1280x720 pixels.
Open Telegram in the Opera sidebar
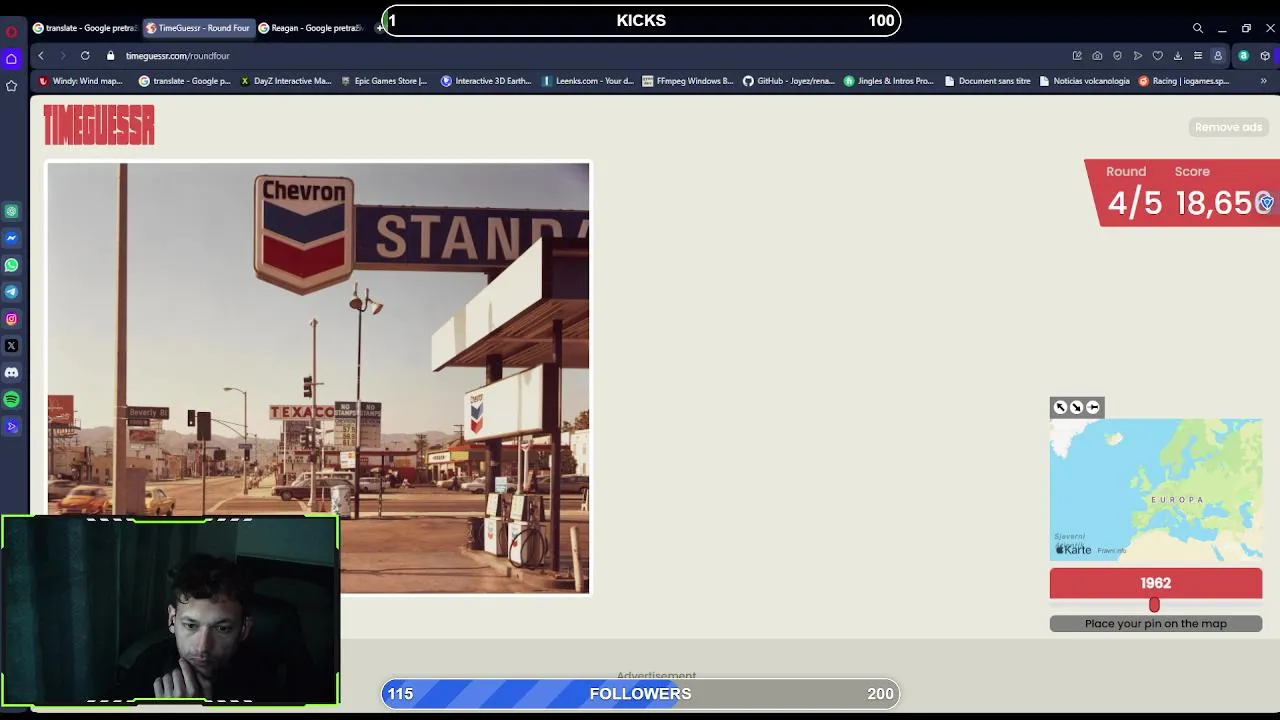[x=12, y=292]
